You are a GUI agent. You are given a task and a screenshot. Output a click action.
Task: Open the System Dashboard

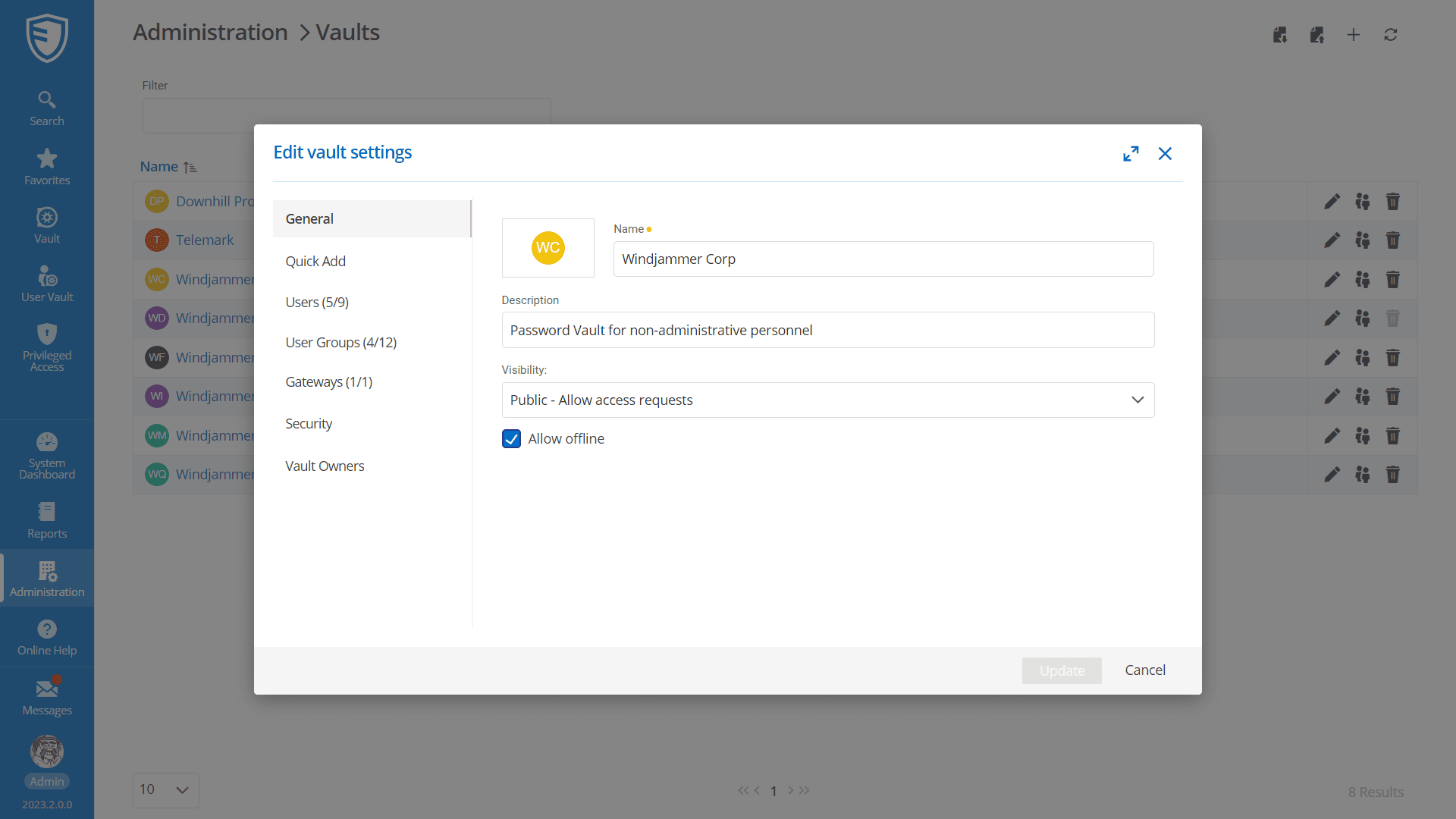click(47, 456)
